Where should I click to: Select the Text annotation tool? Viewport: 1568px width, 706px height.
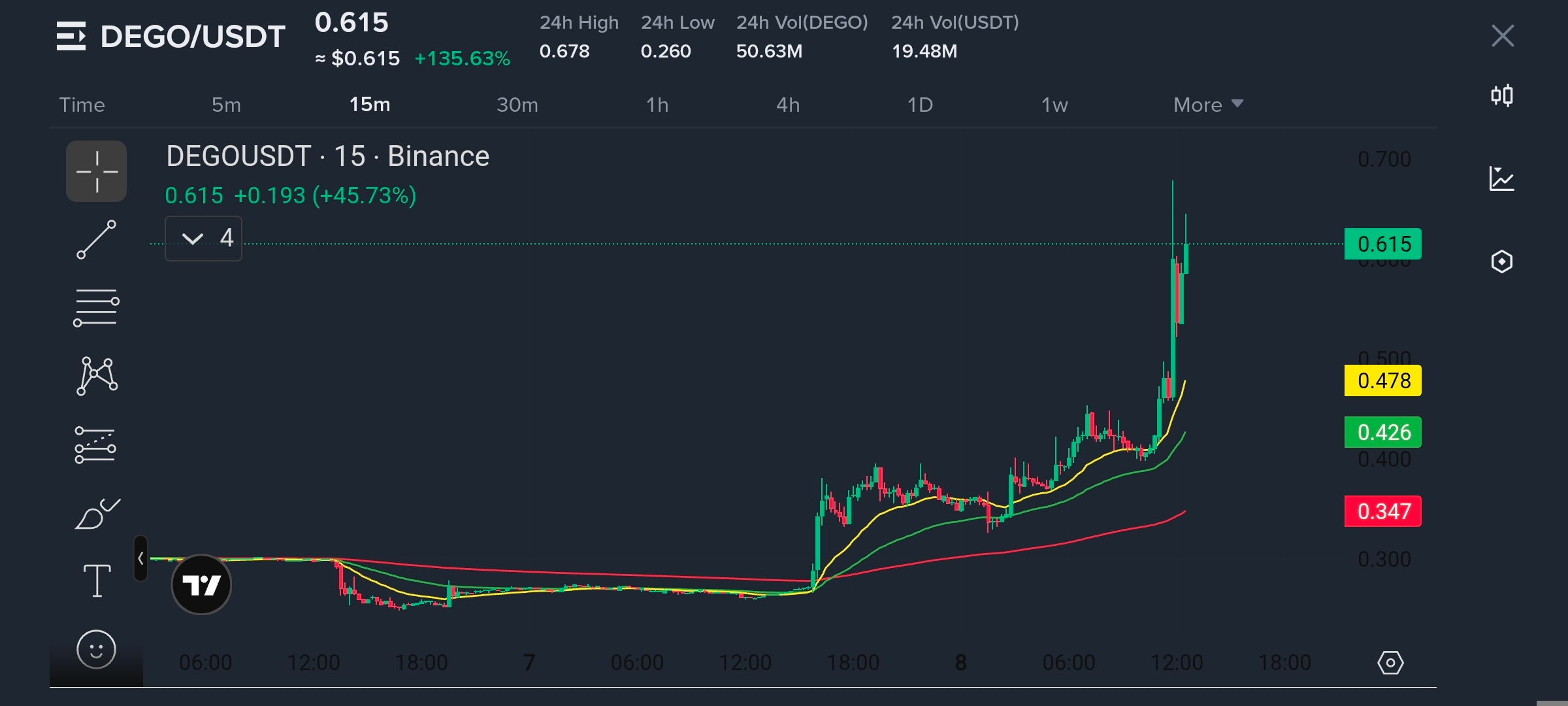[96, 580]
